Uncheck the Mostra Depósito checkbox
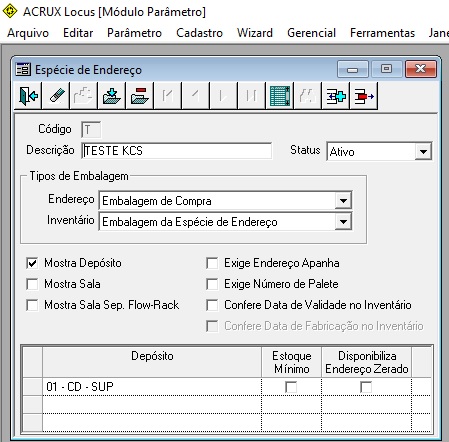The height and width of the screenshot is (442, 449). [x=32, y=263]
